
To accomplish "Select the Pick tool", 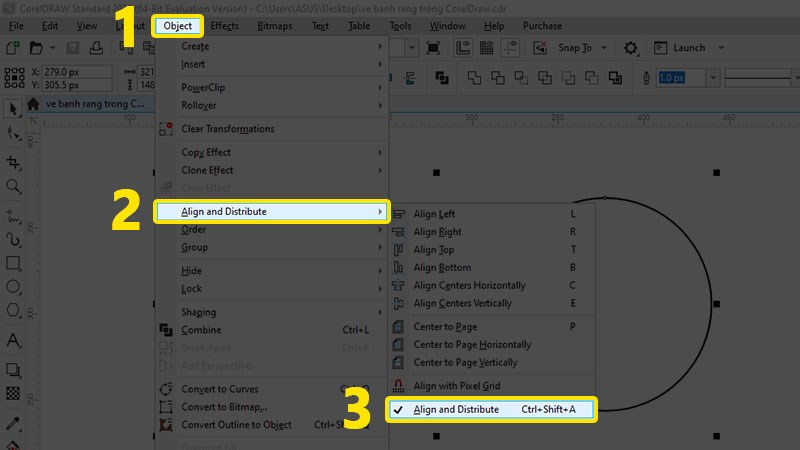I will [x=13, y=109].
